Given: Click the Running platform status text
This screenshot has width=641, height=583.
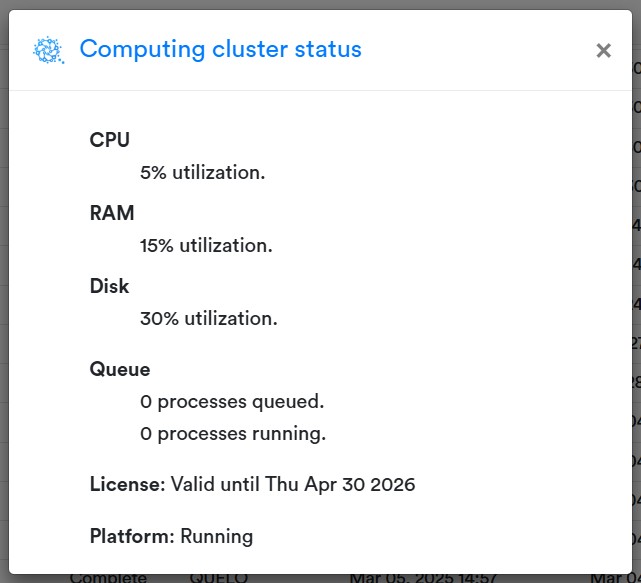Looking at the screenshot, I should point(217,536).
